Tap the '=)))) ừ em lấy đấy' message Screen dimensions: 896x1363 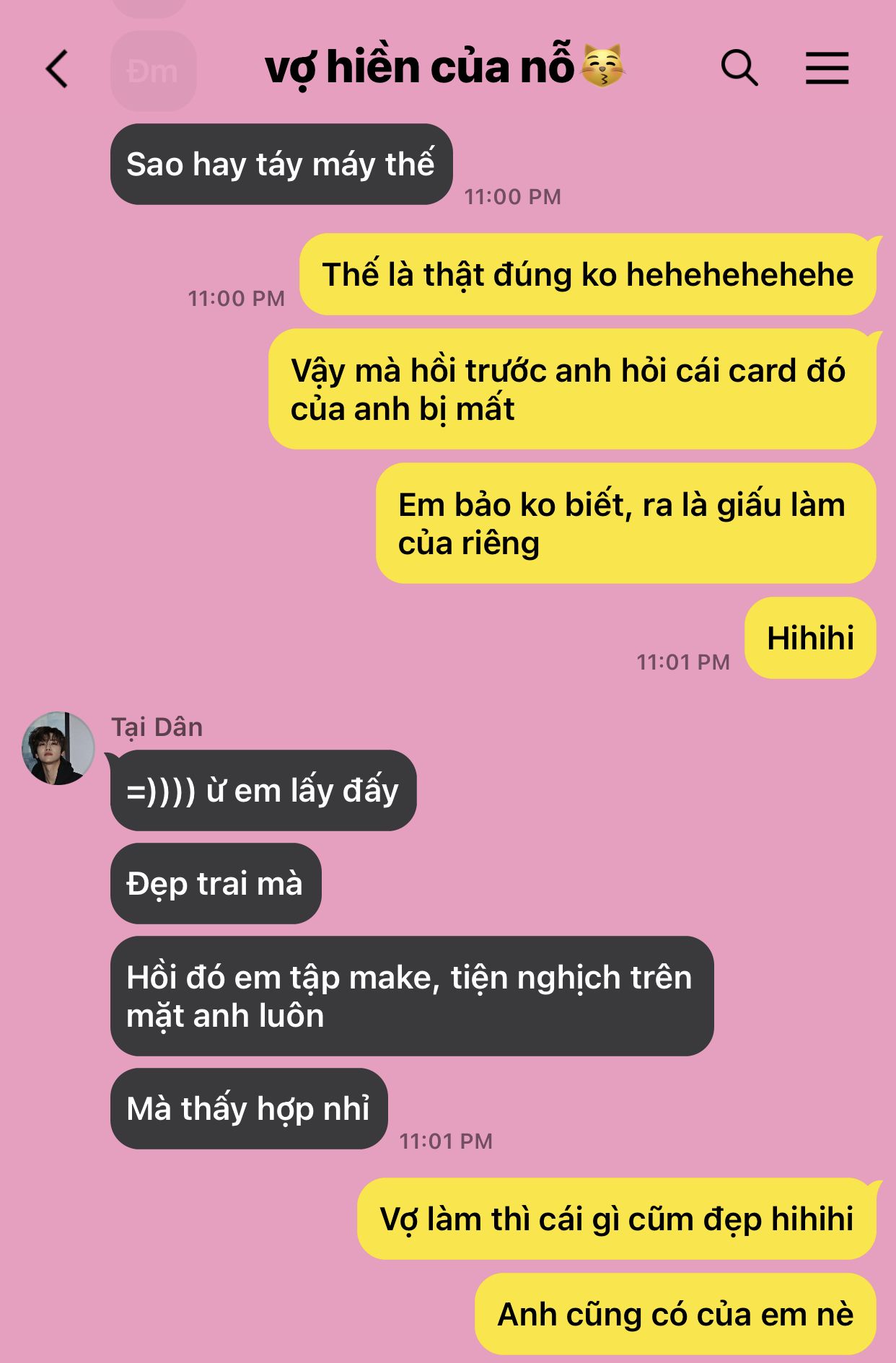pos(263,790)
